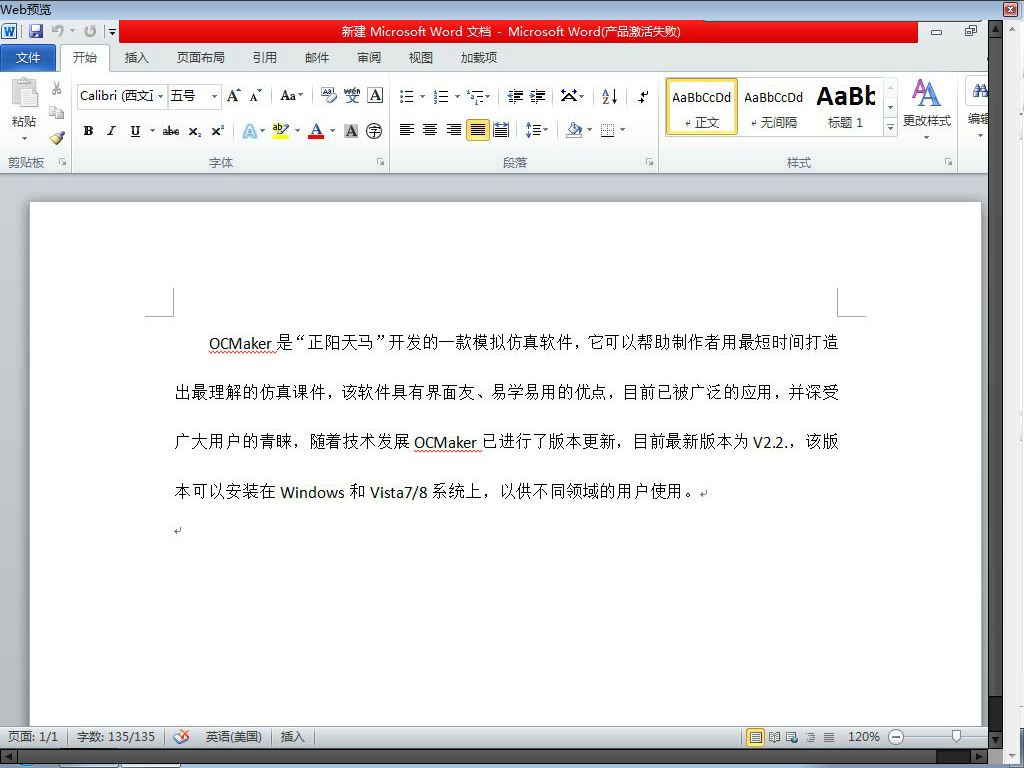Apply red font color button
The height and width of the screenshot is (768, 1024).
(316, 131)
